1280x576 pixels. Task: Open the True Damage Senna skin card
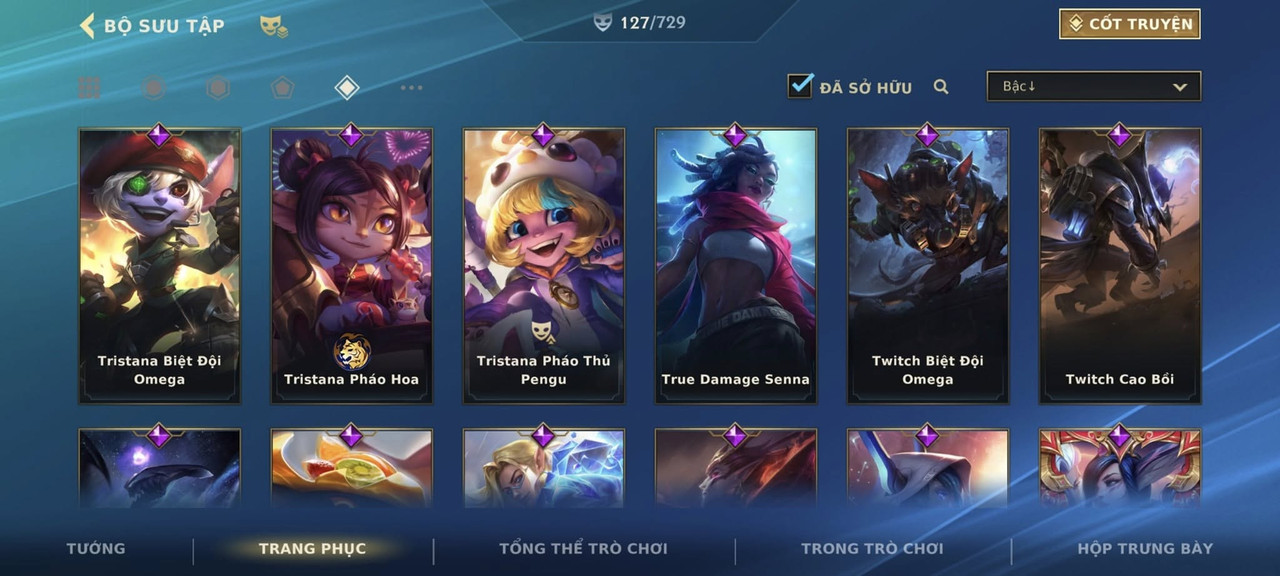coord(736,266)
